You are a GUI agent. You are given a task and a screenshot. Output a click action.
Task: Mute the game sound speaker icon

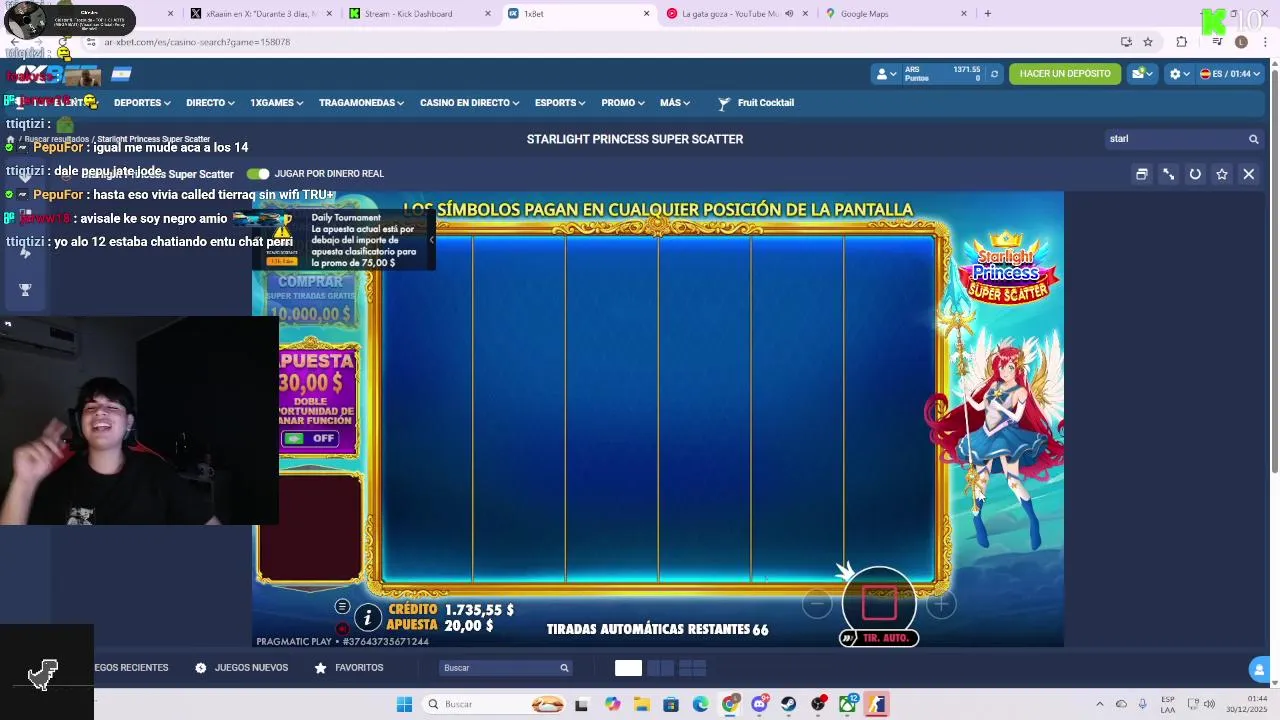pyautogui.click(x=342, y=629)
